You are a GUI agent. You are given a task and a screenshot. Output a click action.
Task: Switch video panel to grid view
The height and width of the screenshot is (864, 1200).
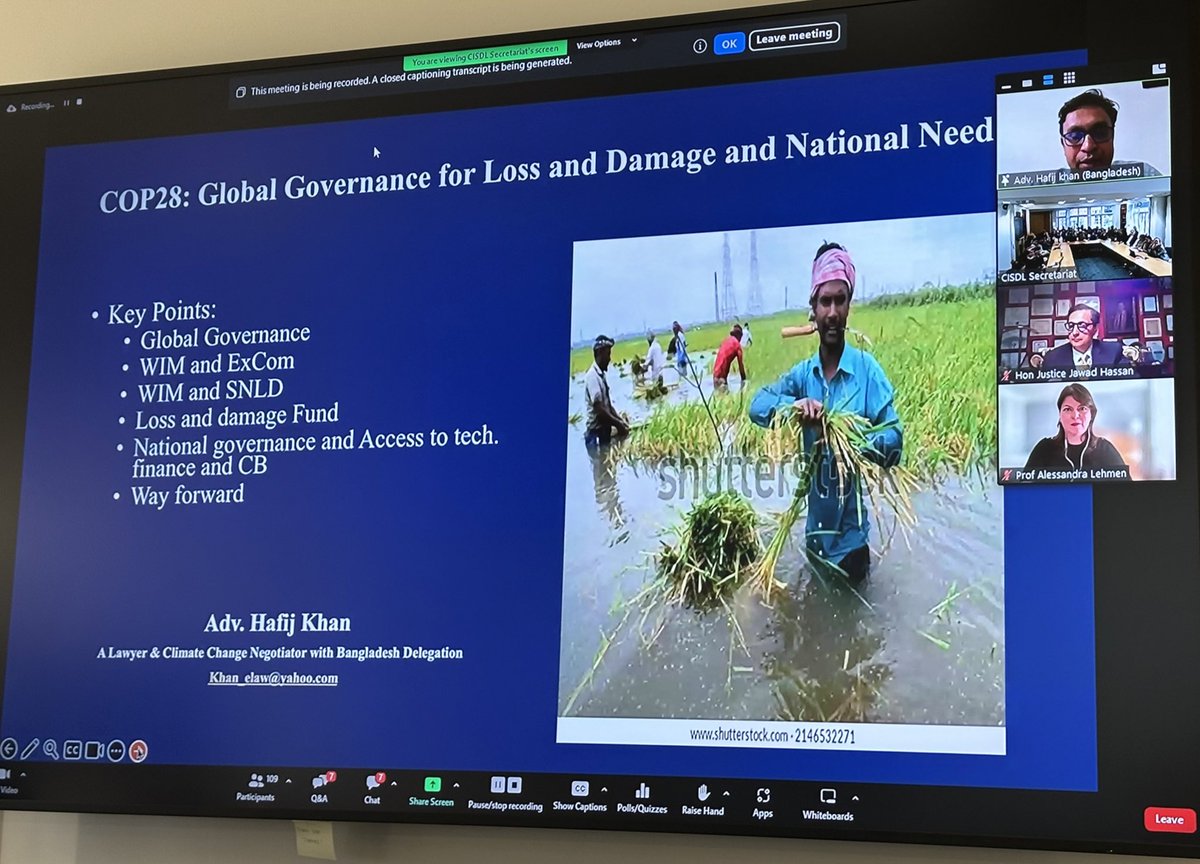click(1069, 78)
